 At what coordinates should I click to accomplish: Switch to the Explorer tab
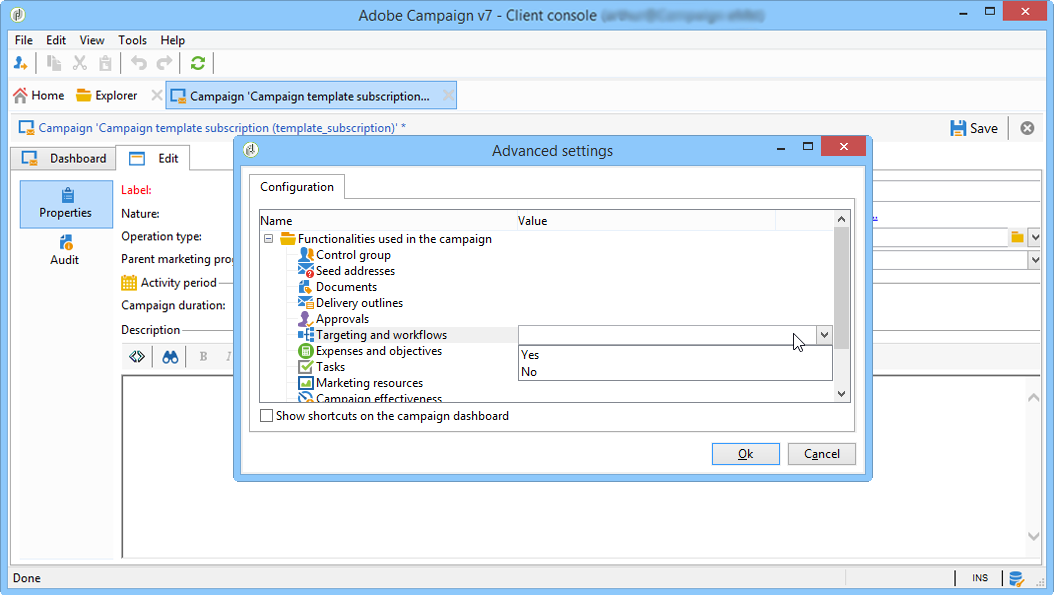[x=107, y=95]
